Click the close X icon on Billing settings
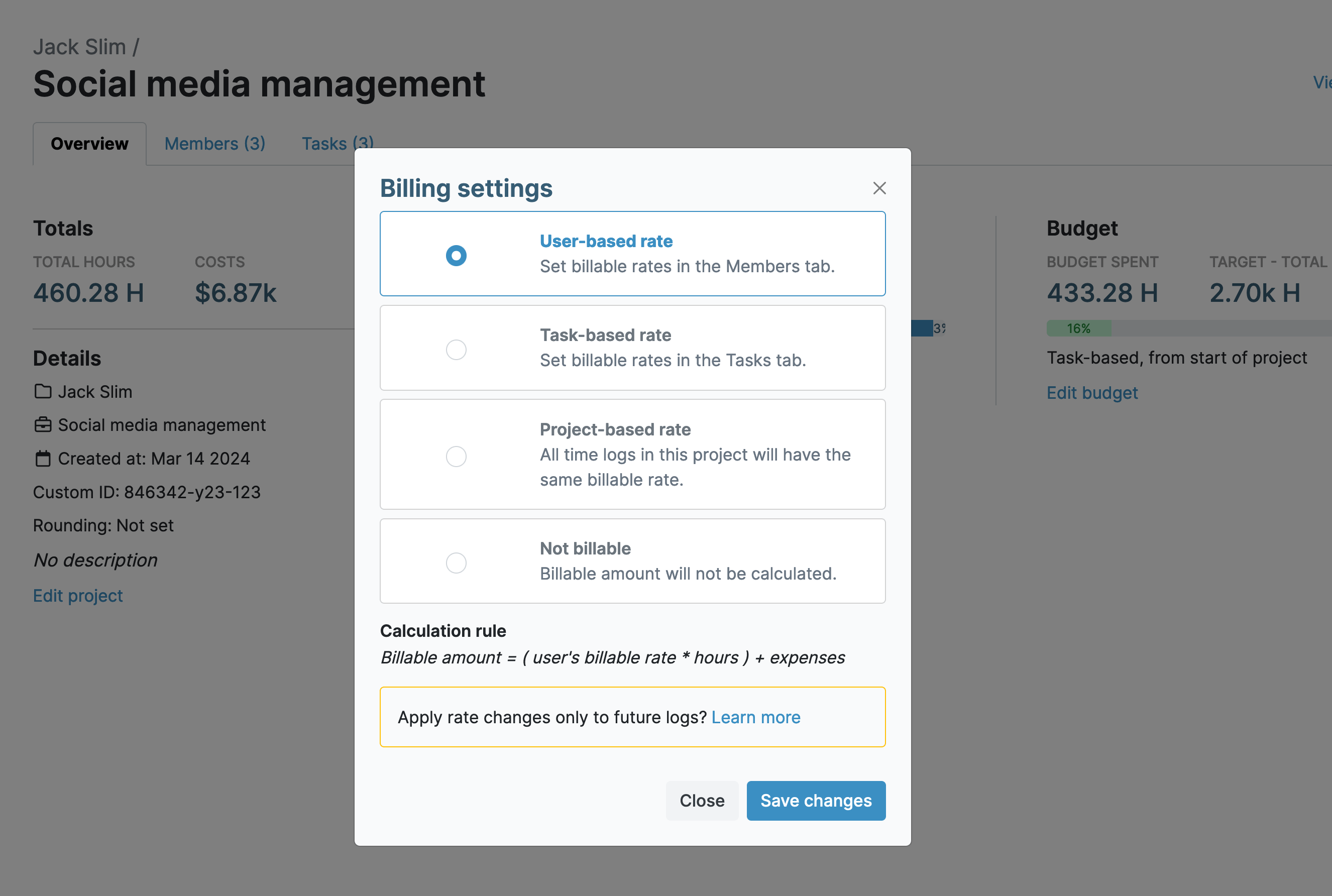The image size is (1332, 896). click(880, 188)
